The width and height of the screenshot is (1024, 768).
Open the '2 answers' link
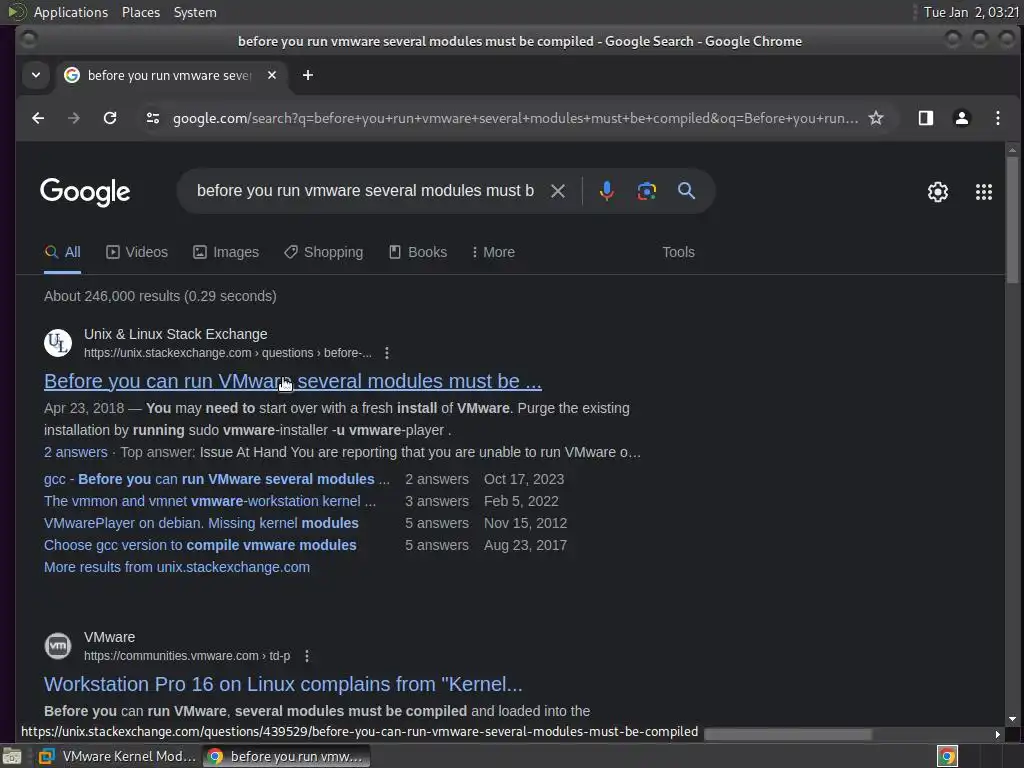76,453
